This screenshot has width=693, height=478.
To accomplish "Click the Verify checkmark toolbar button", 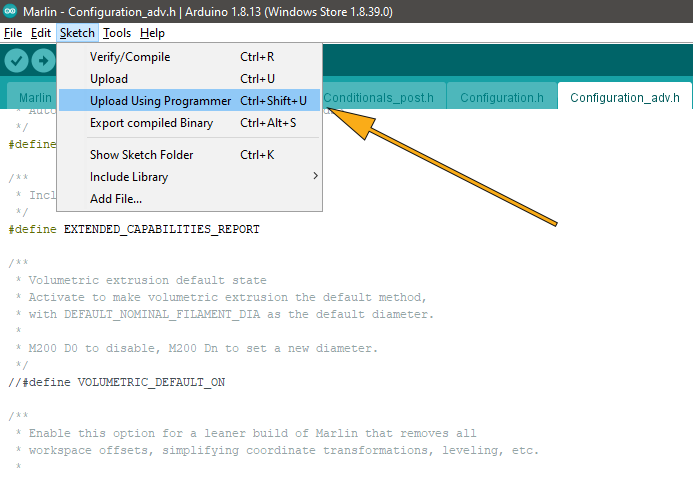I will pyautogui.click(x=16, y=61).
